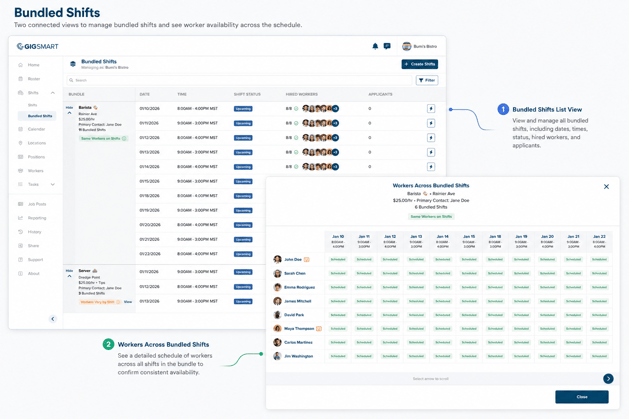Hide the Barista bundle rows
The width and height of the screenshot is (629, 419).
click(x=69, y=110)
